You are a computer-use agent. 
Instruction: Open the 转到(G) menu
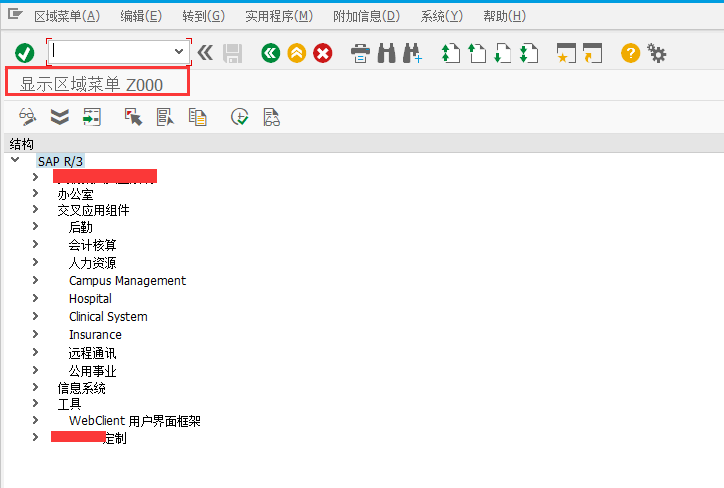pyautogui.click(x=203, y=16)
